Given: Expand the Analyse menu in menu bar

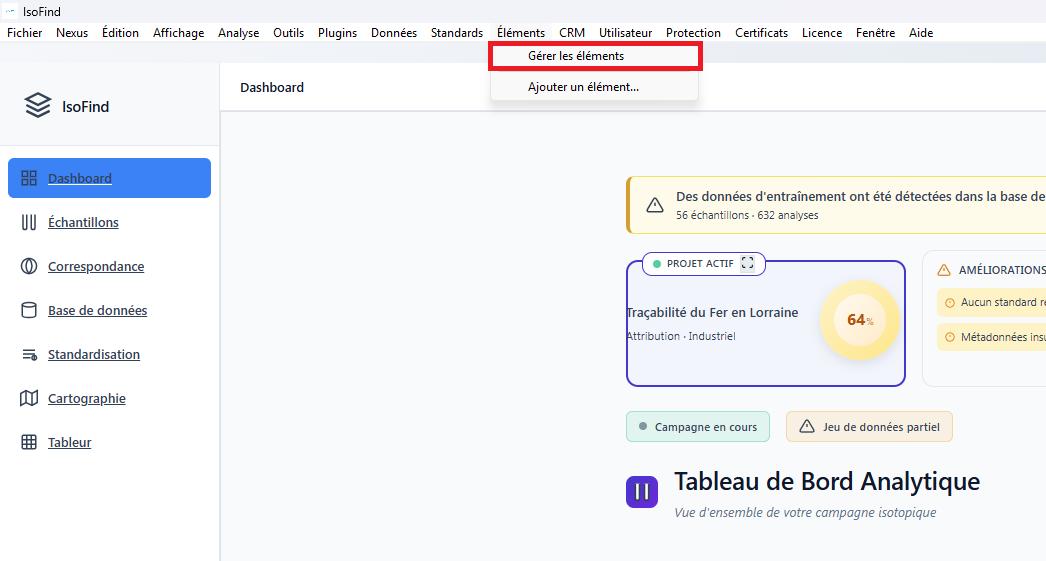Looking at the screenshot, I should [x=238, y=33].
